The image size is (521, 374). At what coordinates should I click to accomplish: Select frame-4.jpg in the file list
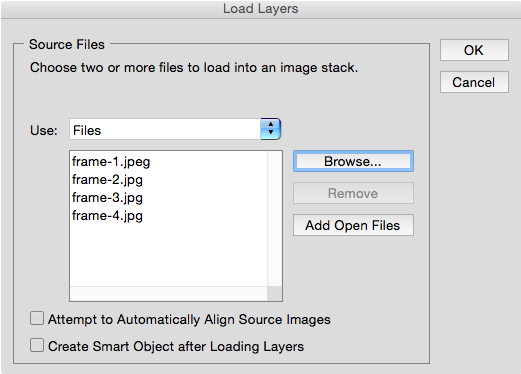pyautogui.click(x=107, y=216)
